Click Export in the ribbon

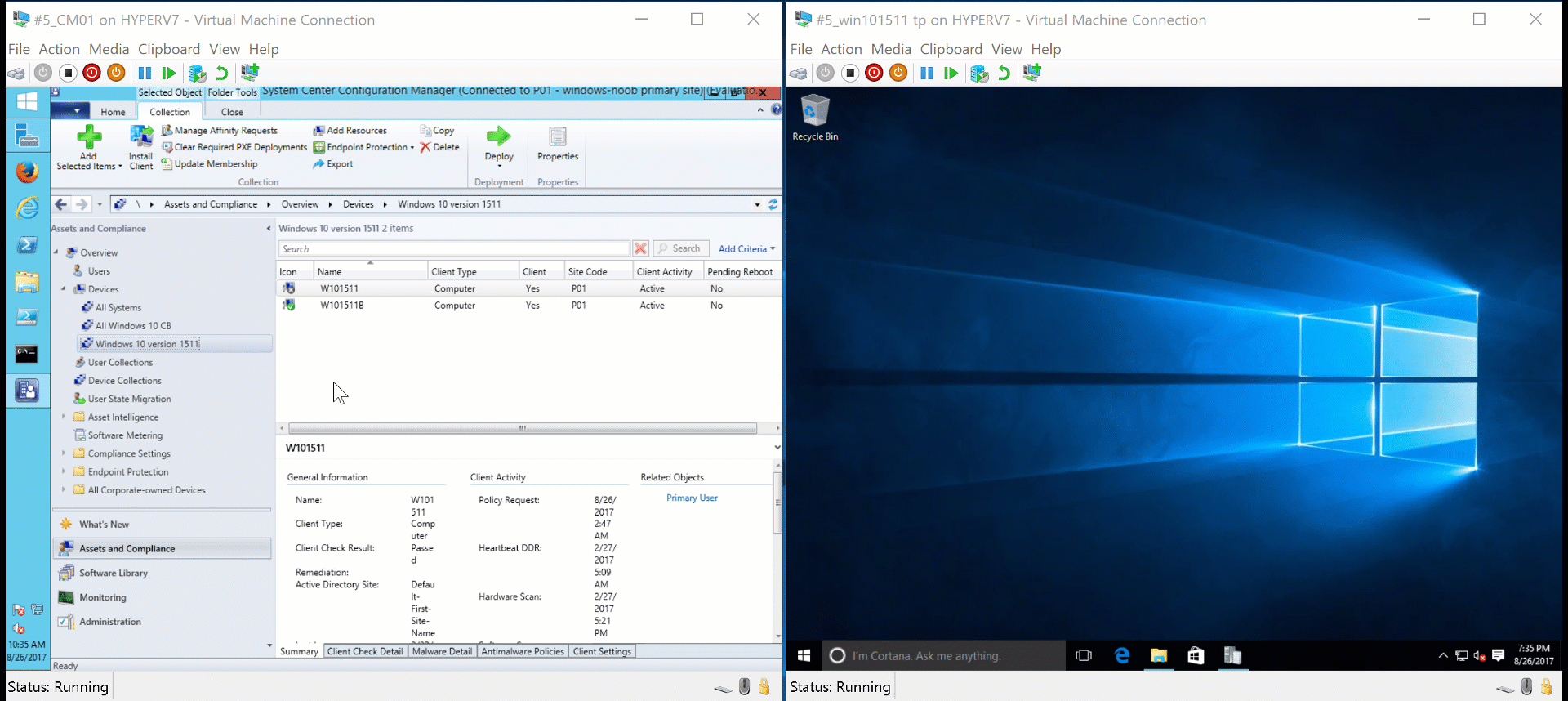coord(333,163)
